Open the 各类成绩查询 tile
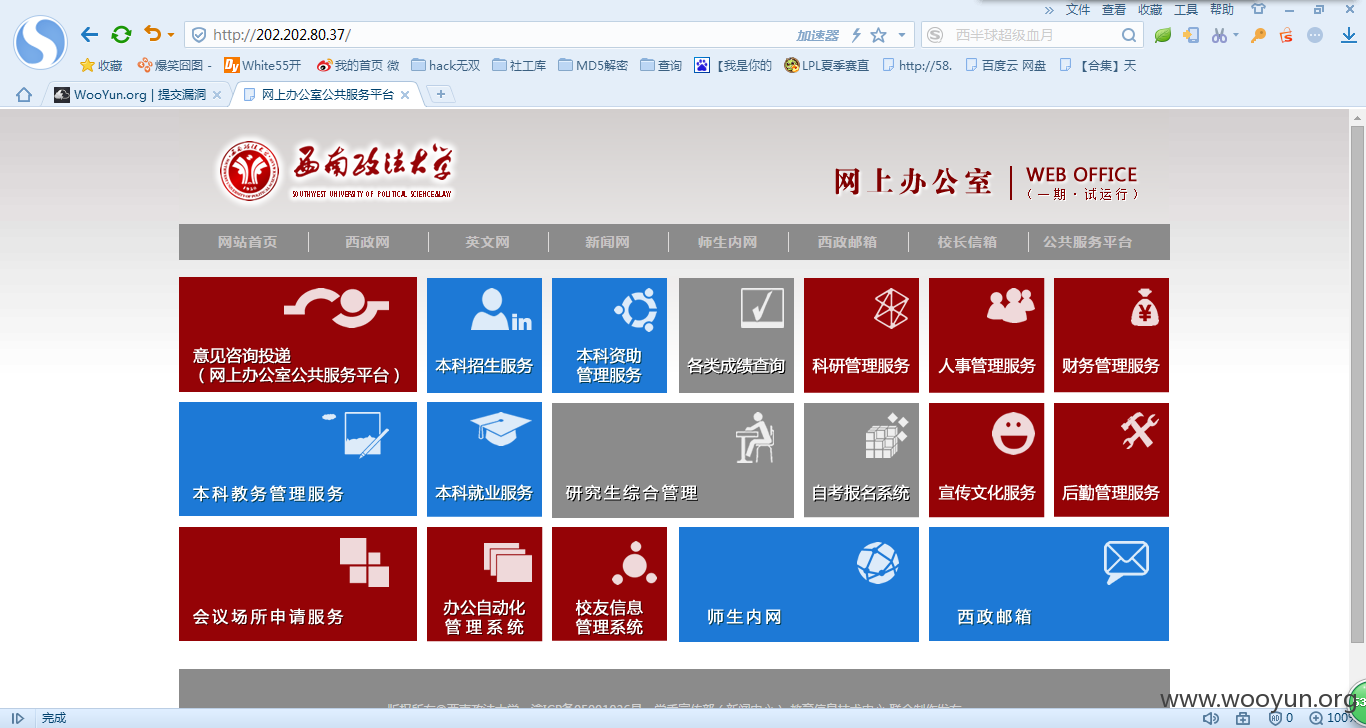Screen dimensions: 1366x728 pyautogui.click(x=736, y=335)
